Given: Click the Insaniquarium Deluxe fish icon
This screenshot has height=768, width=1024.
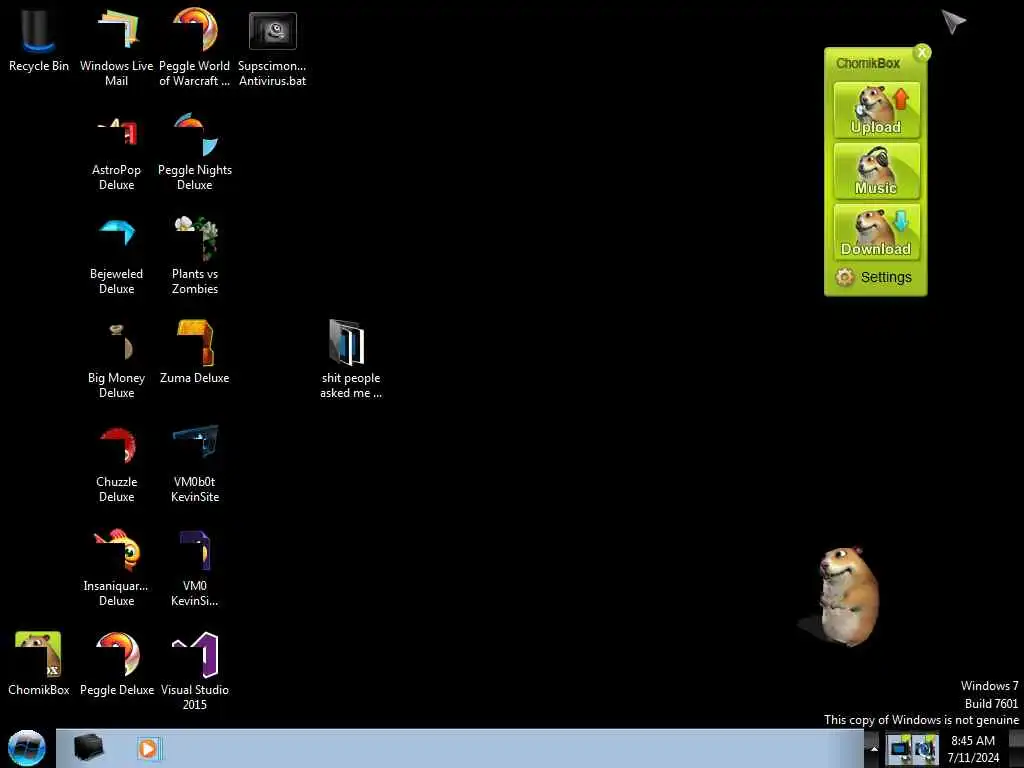Looking at the screenshot, I should point(116,567).
